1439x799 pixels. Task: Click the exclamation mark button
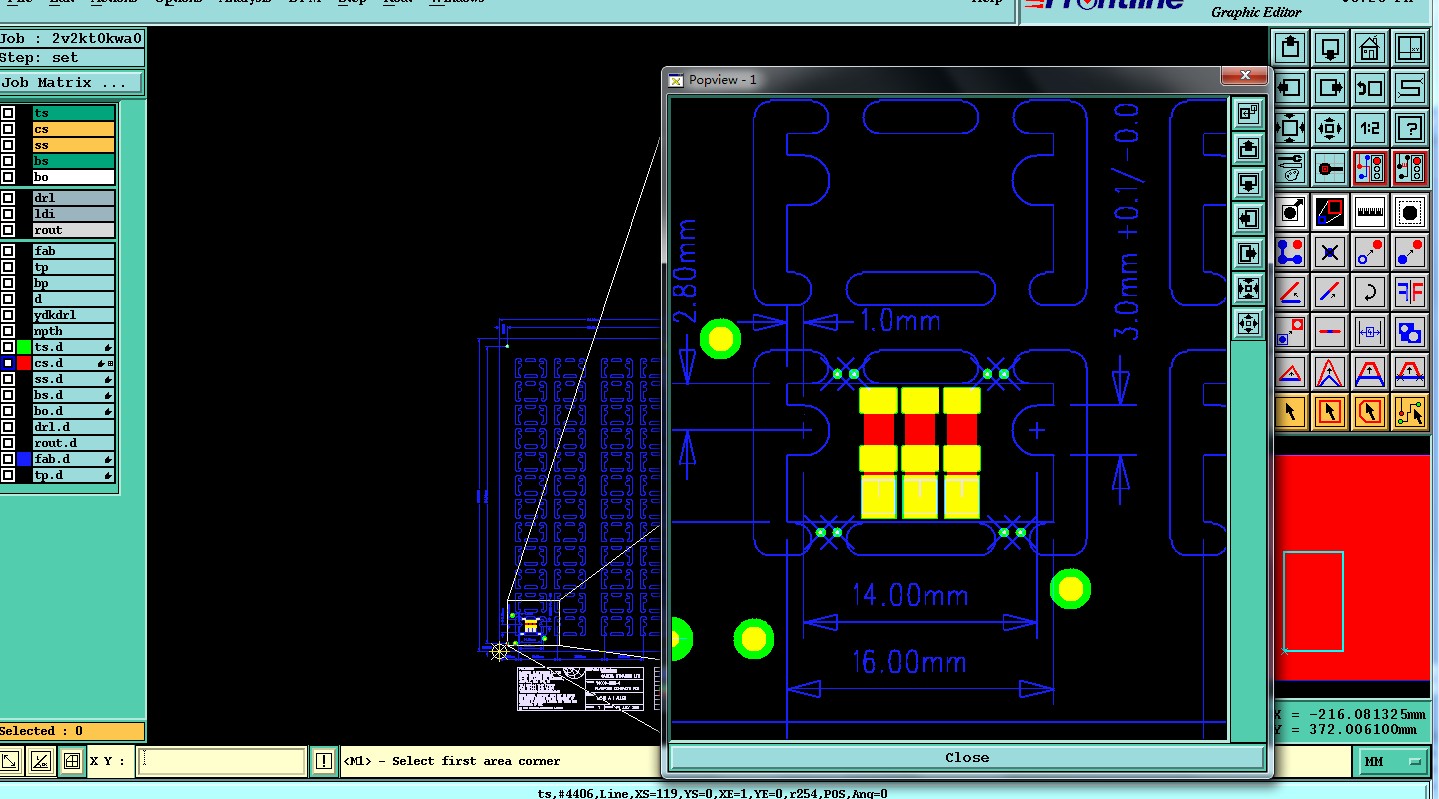(x=323, y=761)
